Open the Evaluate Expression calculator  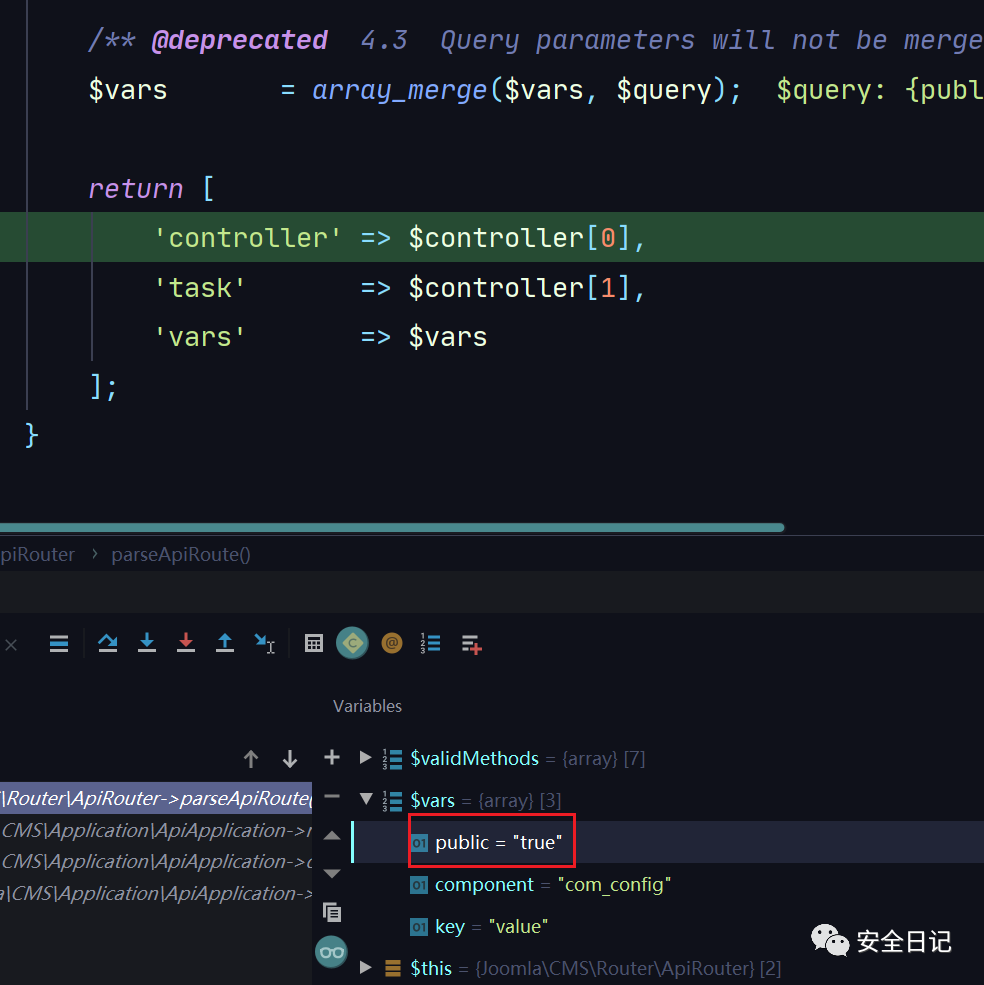(314, 644)
